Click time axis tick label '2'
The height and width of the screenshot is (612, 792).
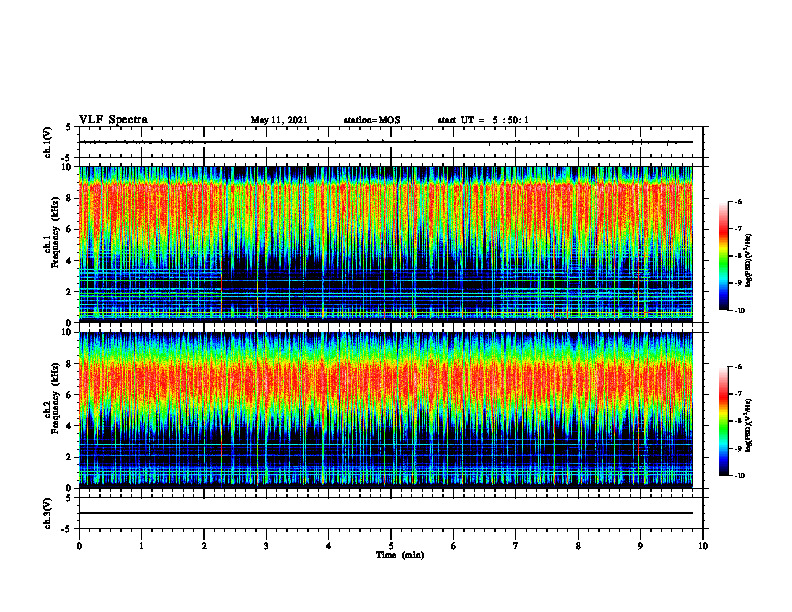tap(204, 546)
